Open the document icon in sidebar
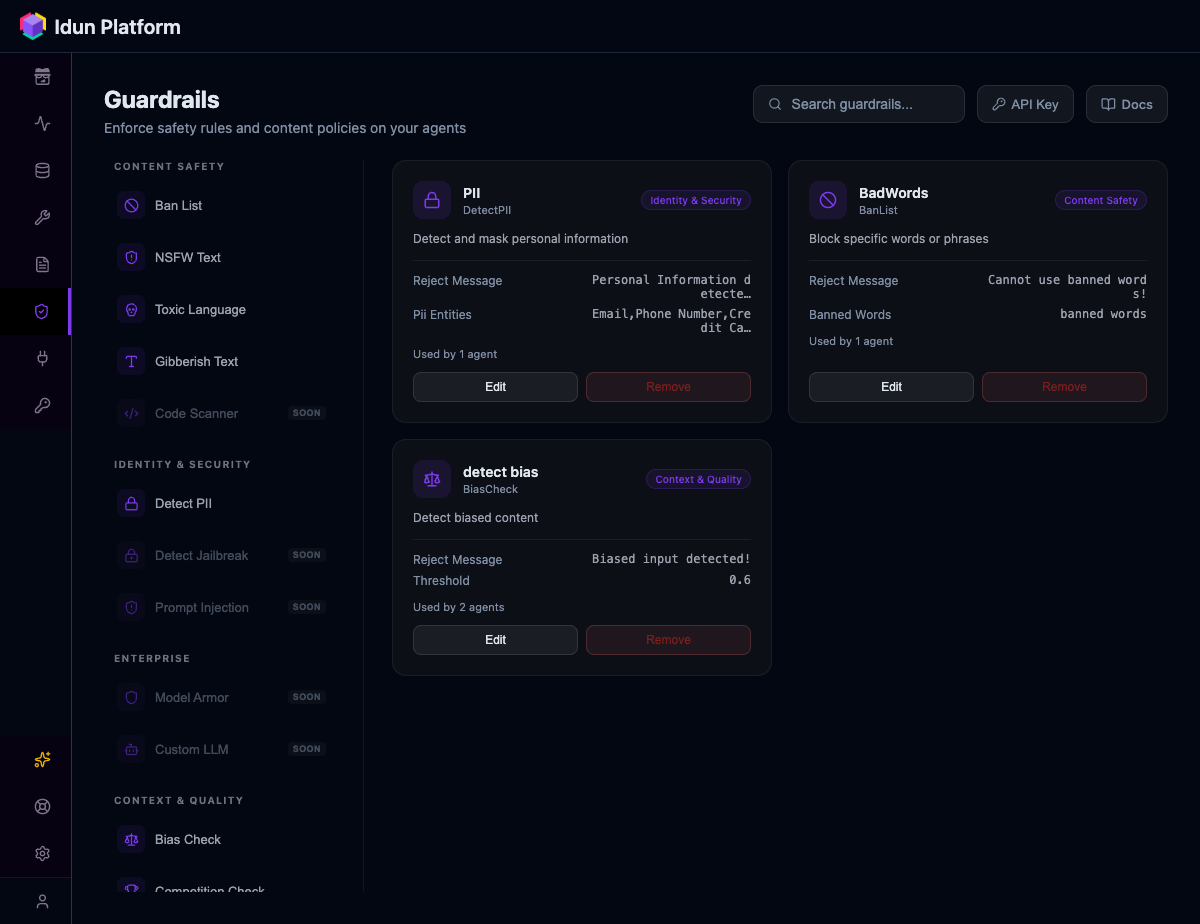The width and height of the screenshot is (1200, 924). 42,265
